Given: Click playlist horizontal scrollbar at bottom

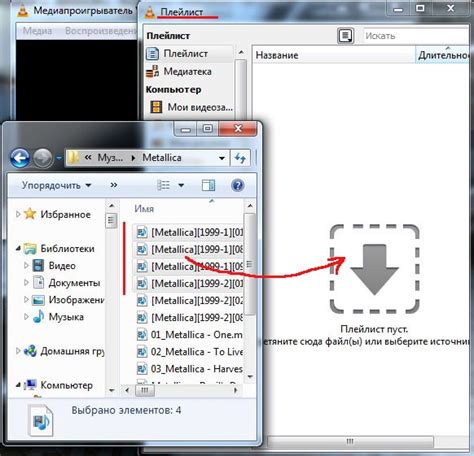Looking at the screenshot, I should click(350, 441).
